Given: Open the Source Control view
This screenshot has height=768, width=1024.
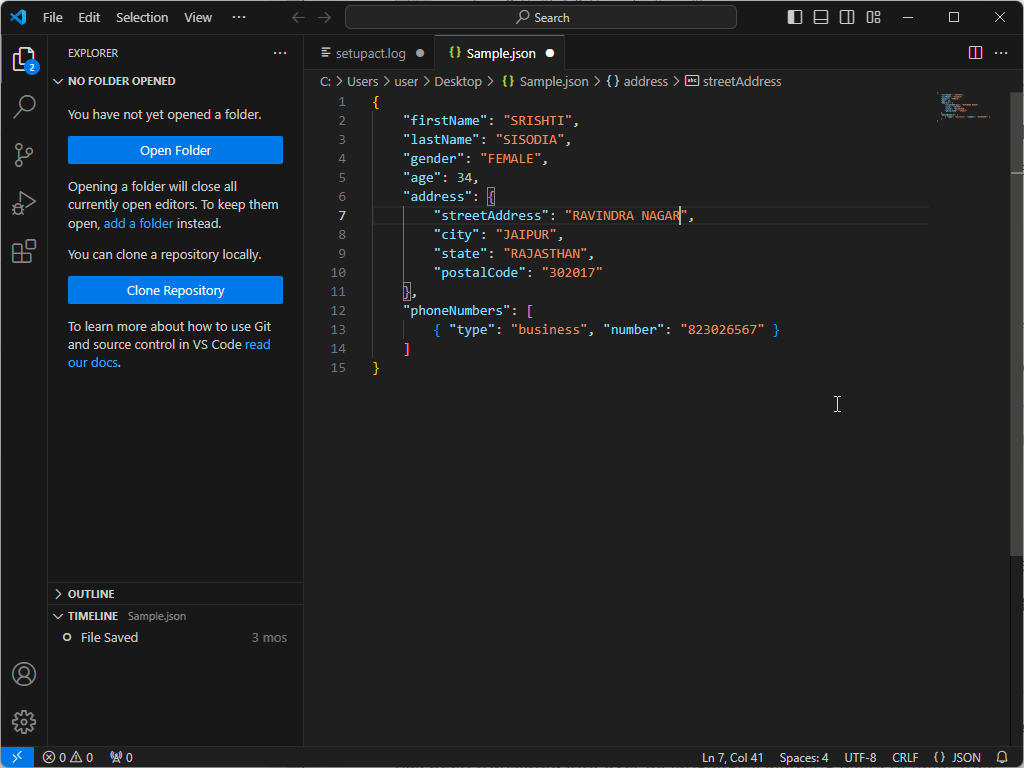Looking at the screenshot, I should click(x=24, y=155).
